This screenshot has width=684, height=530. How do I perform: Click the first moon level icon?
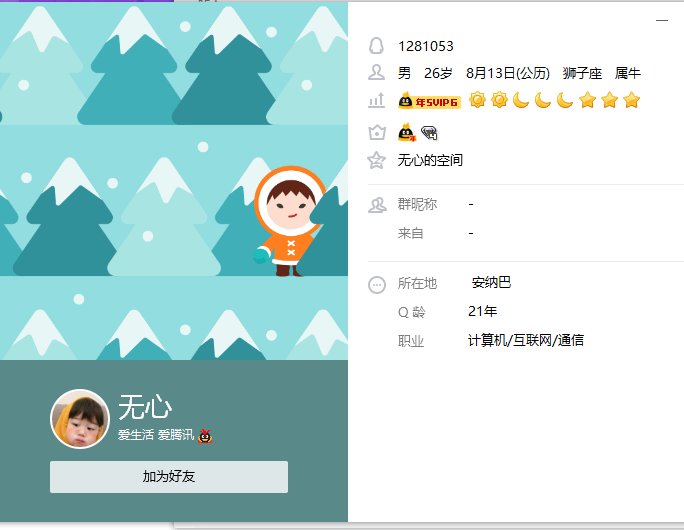[x=521, y=100]
